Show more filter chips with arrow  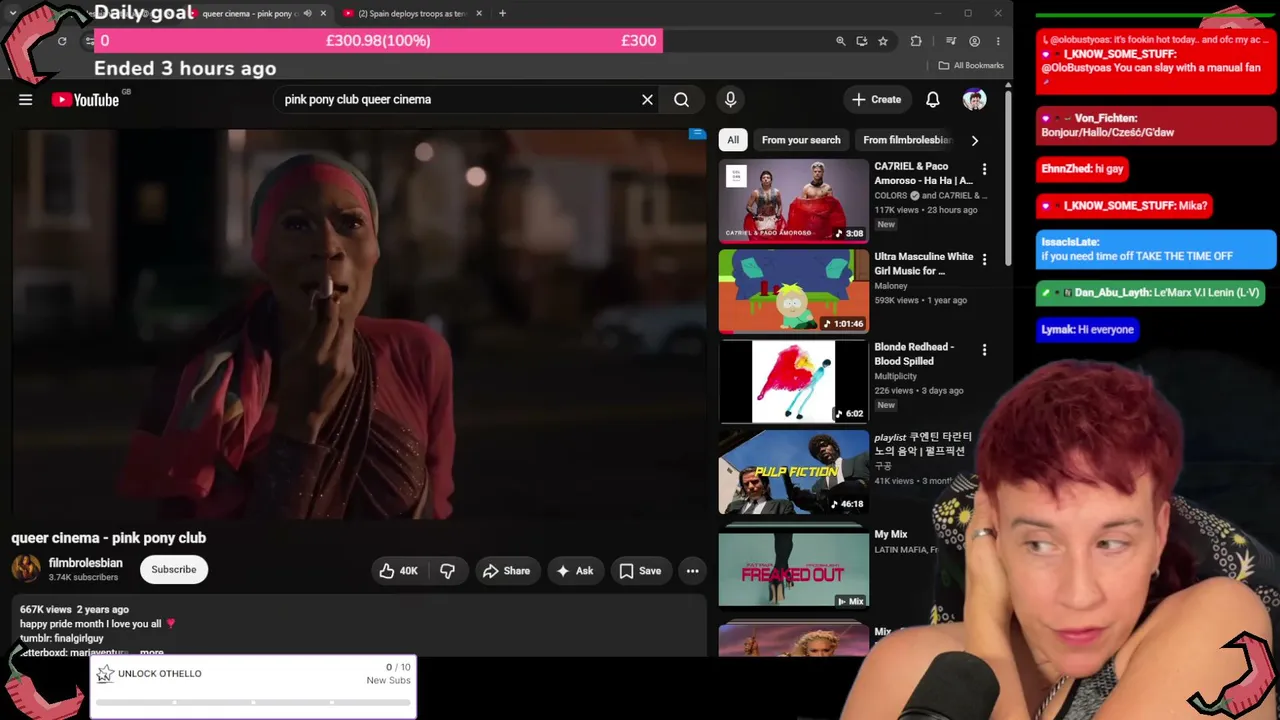pyautogui.click(x=975, y=140)
